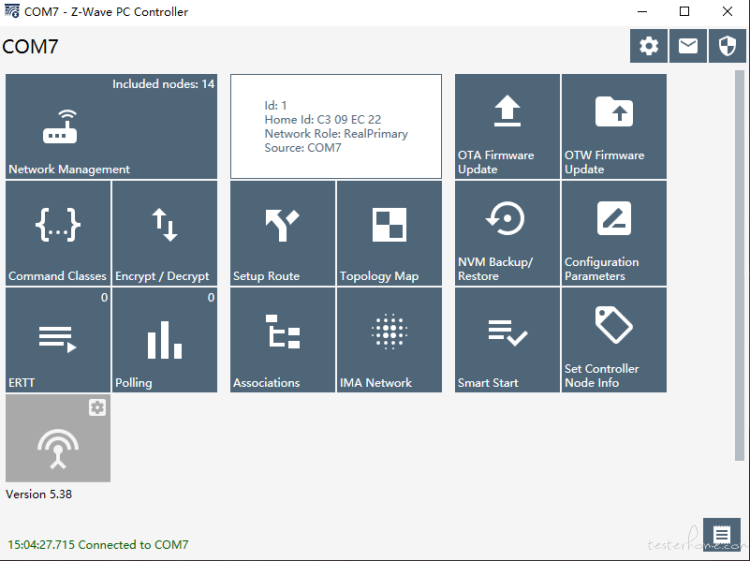The image size is (750, 561).
Task: Open the ERTT tile
Action: [58, 340]
